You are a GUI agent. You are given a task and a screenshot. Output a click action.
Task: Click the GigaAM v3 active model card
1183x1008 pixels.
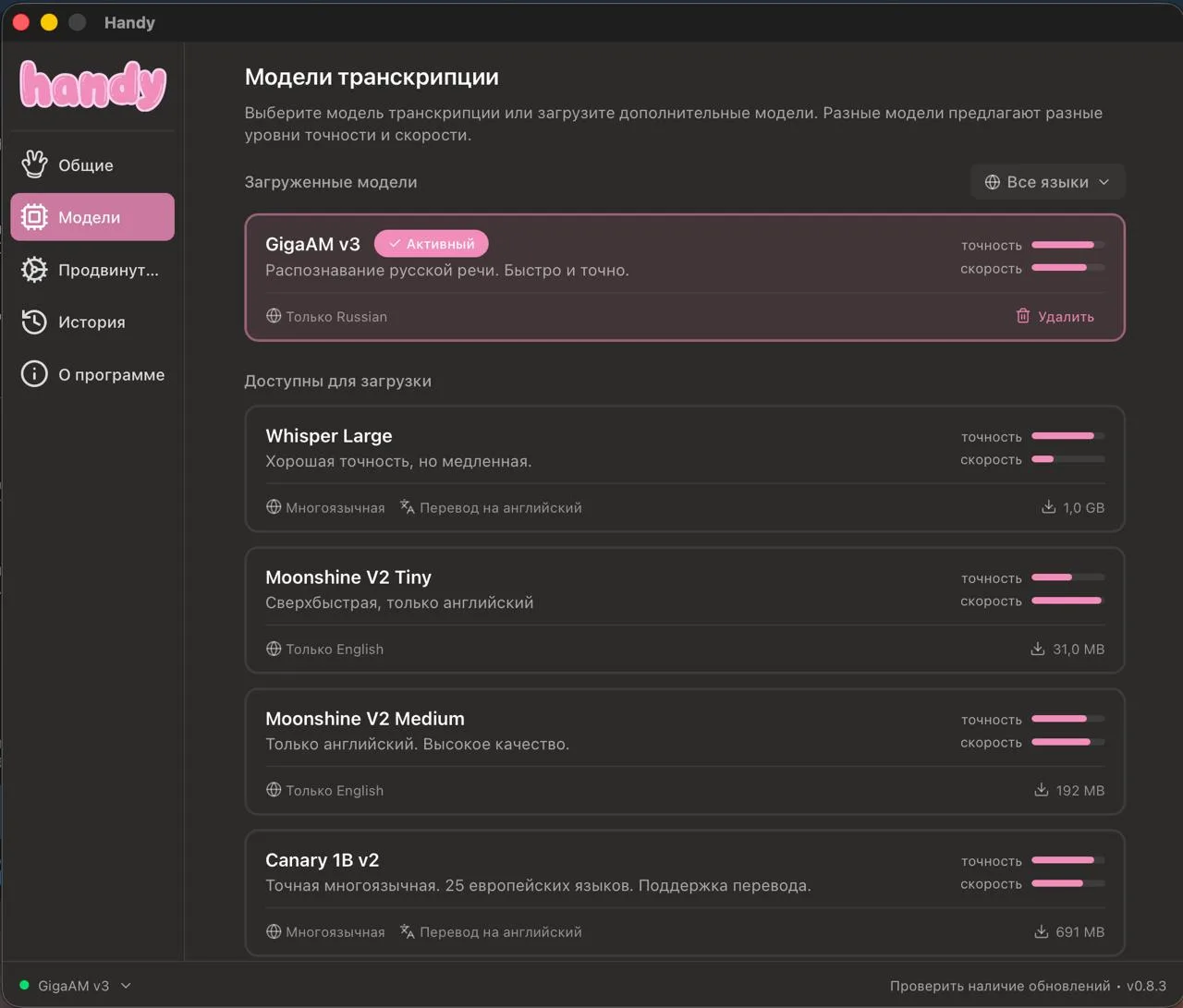pos(685,277)
